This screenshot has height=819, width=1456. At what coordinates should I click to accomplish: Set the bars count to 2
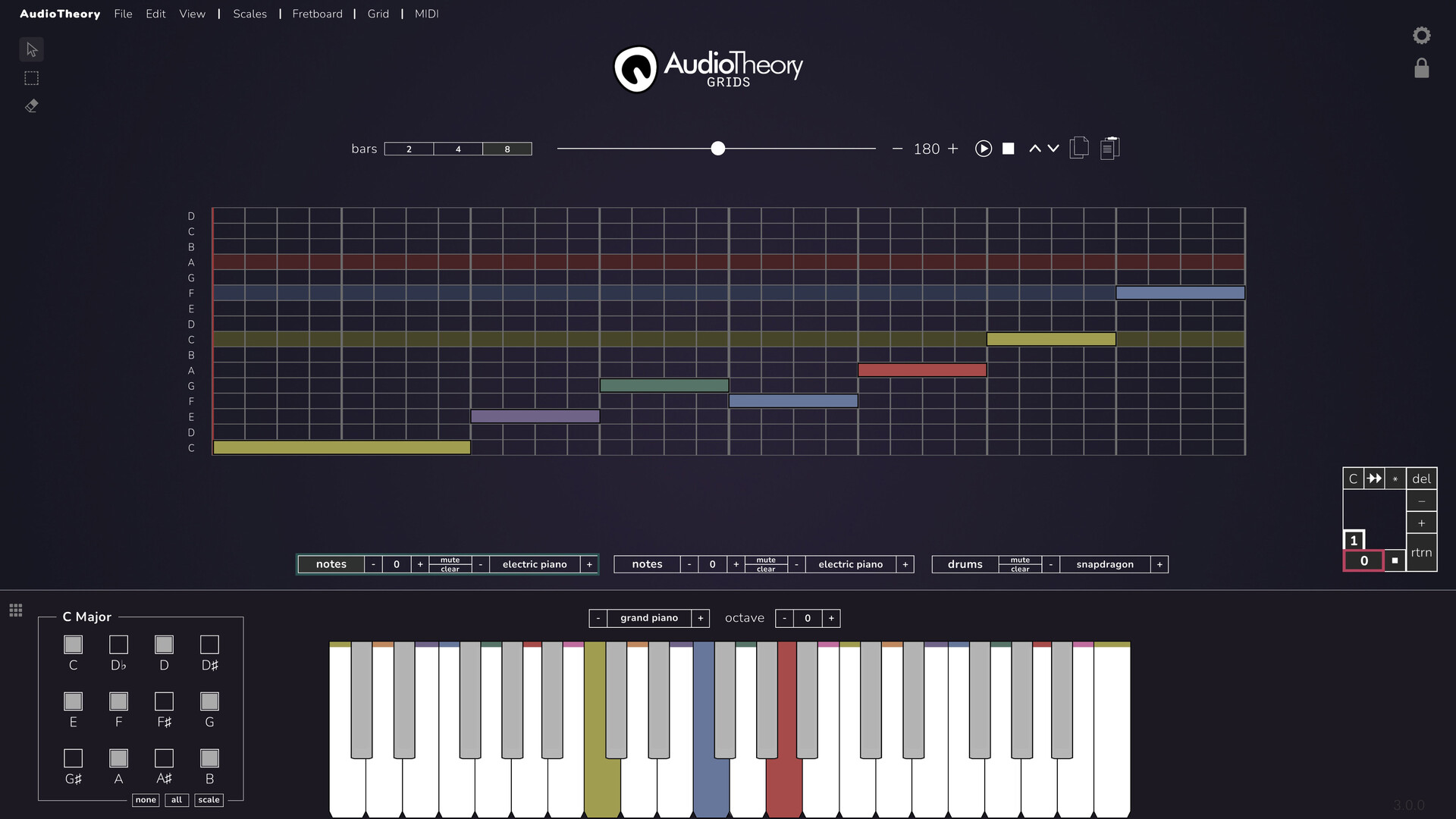(x=409, y=149)
